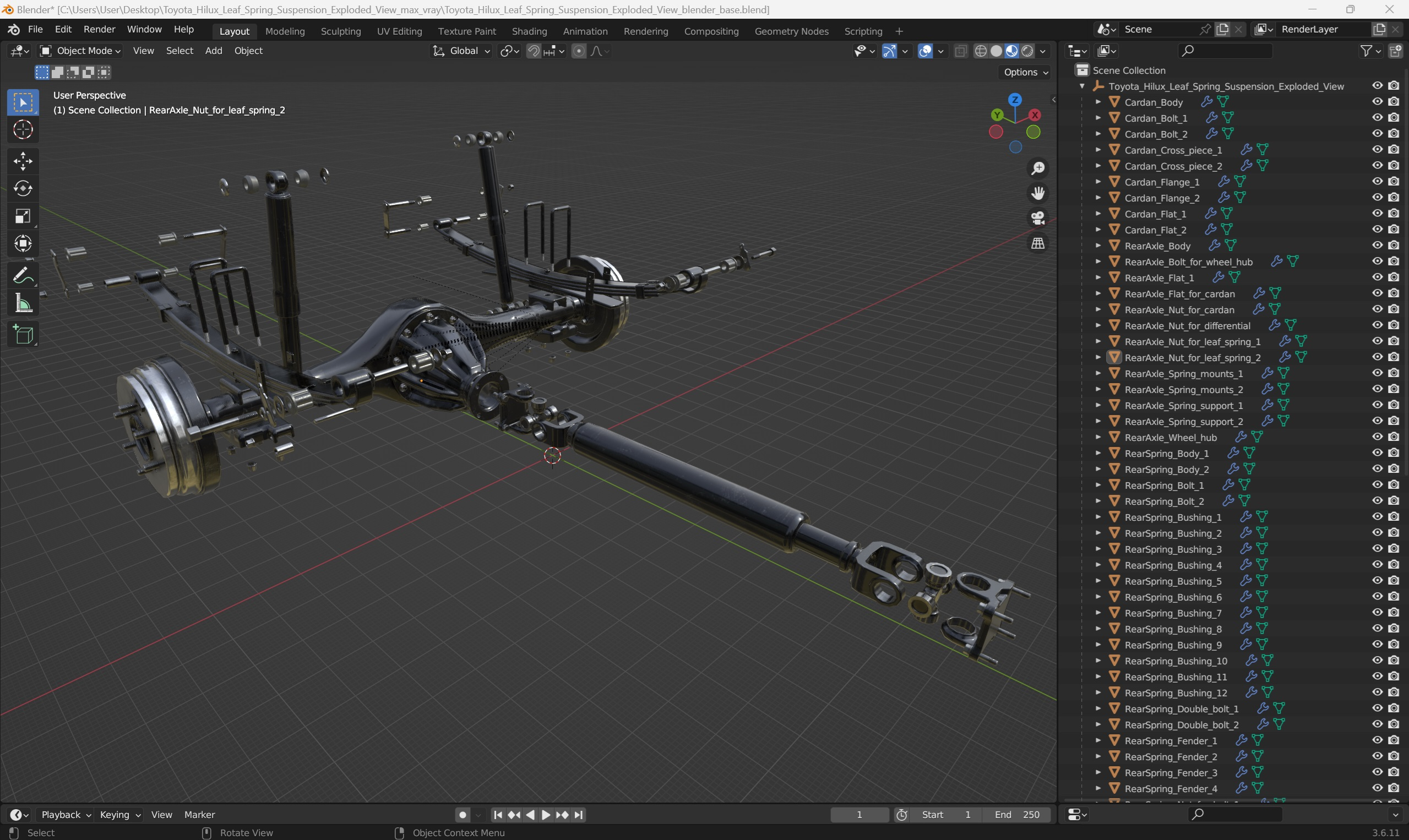
Task: Open the Render menu
Action: click(x=99, y=29)
